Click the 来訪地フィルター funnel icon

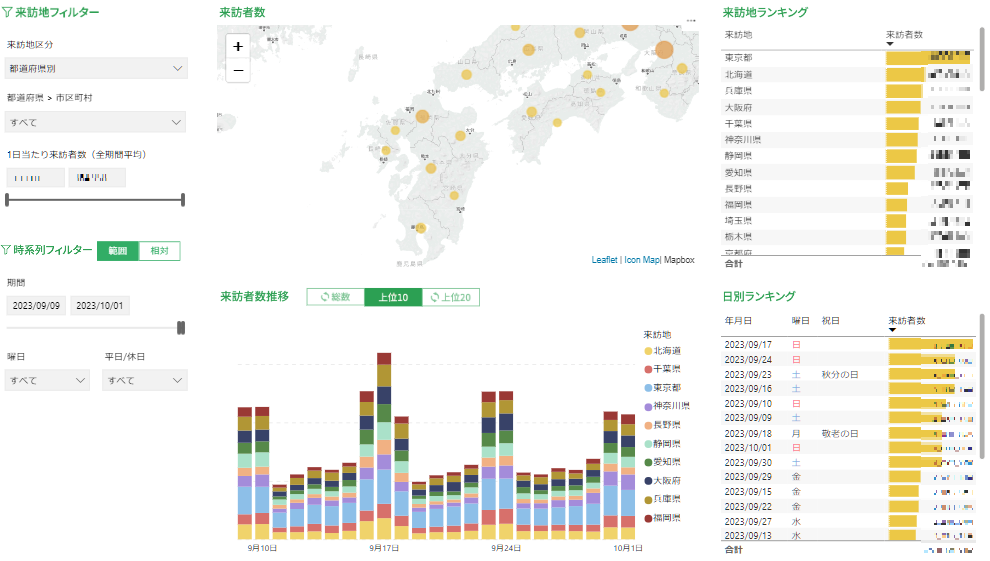pos(7,13)
